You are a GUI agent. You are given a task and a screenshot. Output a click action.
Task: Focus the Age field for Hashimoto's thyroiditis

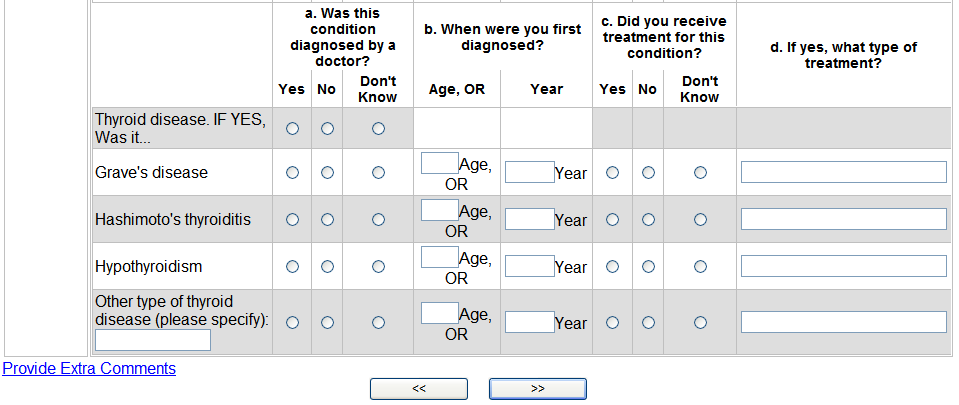pos(440,210)
